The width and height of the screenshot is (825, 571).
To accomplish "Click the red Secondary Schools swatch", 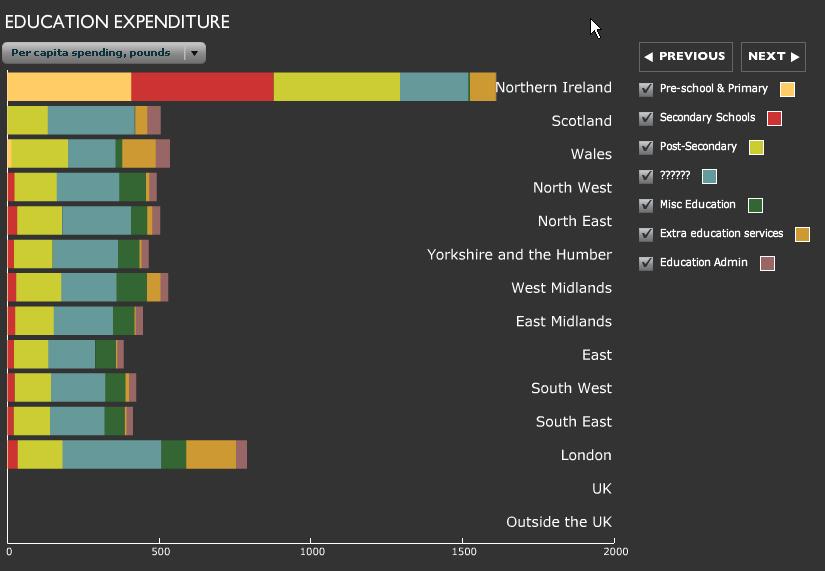I will (774, 119).
